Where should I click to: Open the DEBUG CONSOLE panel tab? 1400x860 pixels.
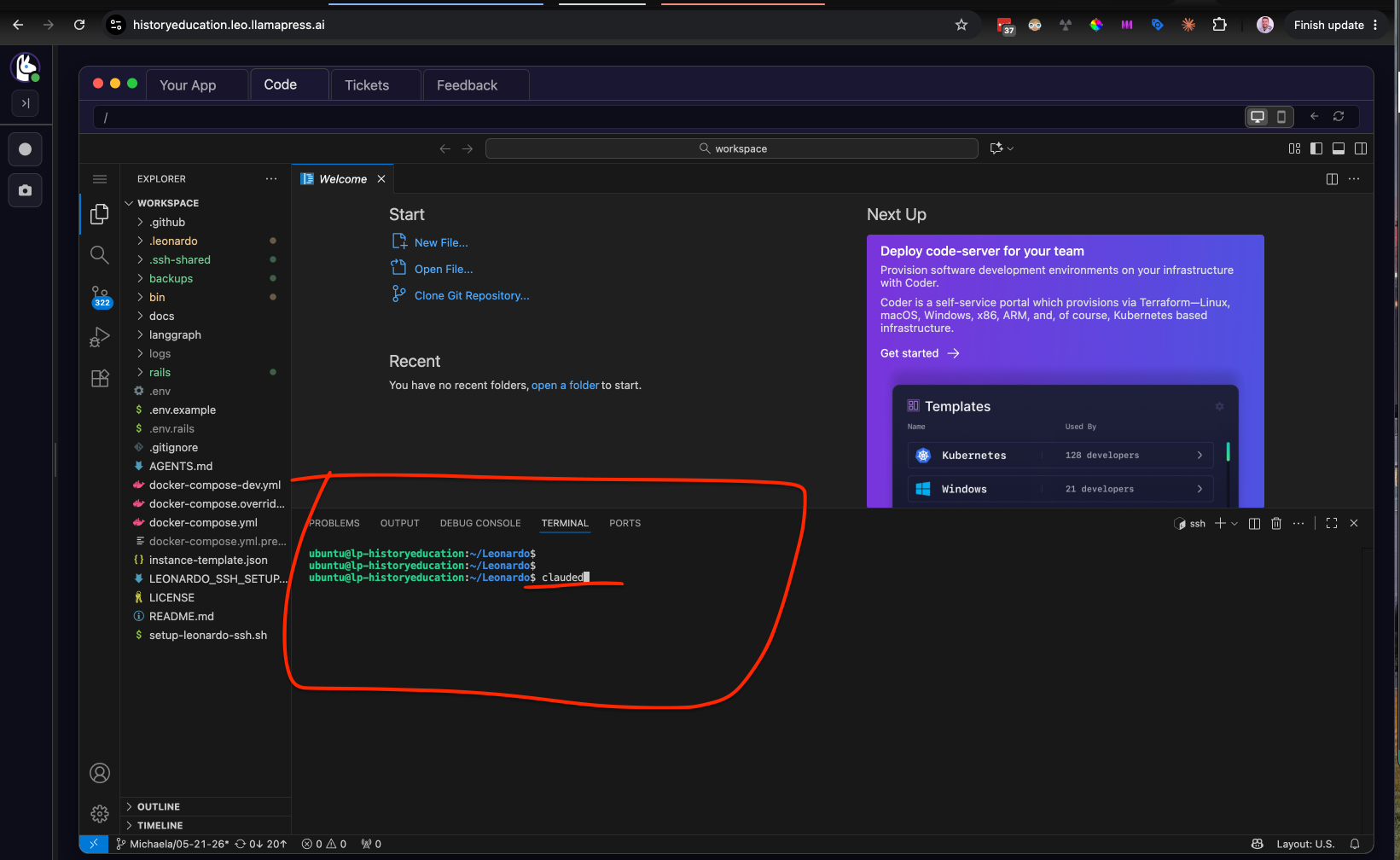pyautogui.click(x=480, y=523)
